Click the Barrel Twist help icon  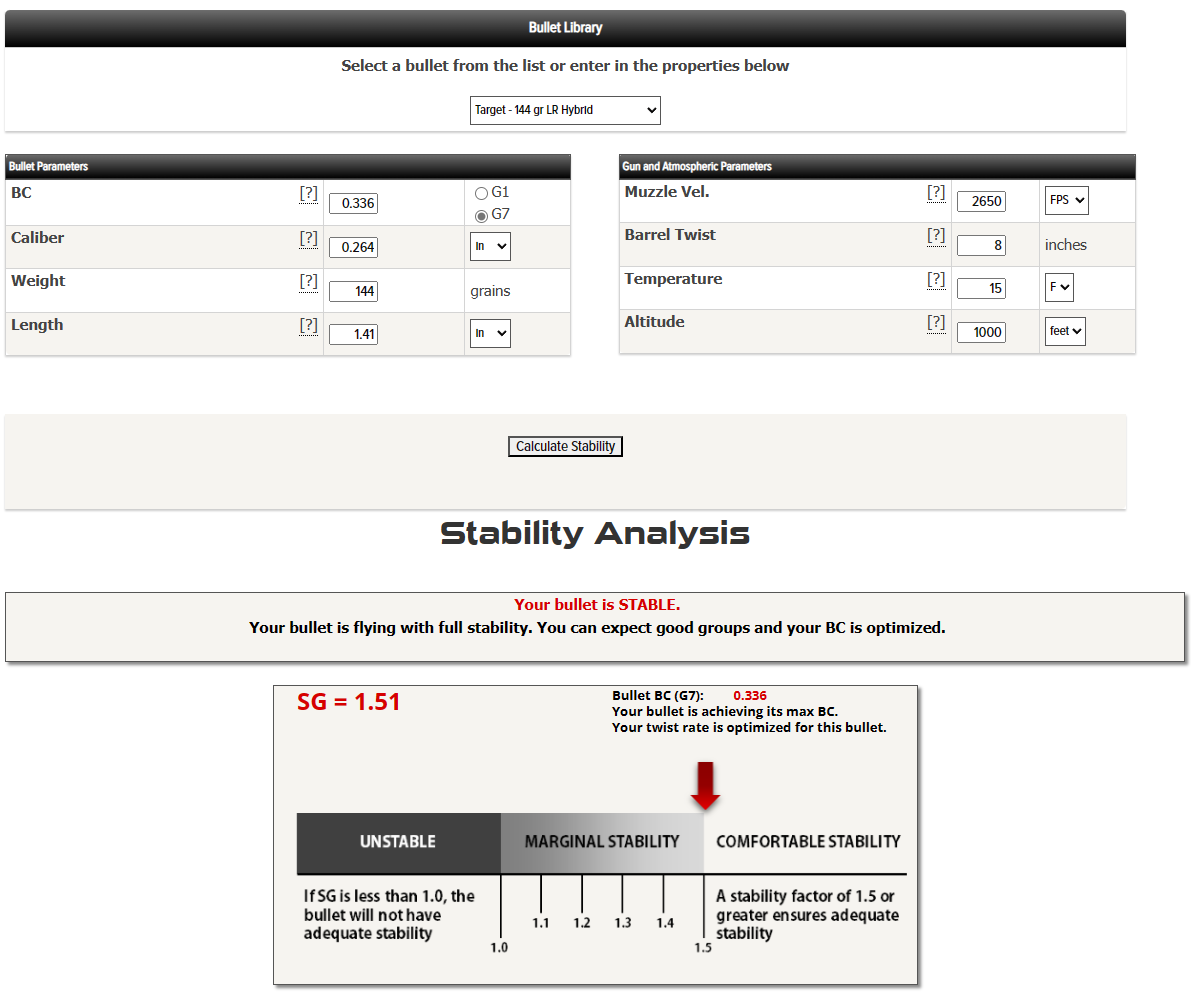936,235
